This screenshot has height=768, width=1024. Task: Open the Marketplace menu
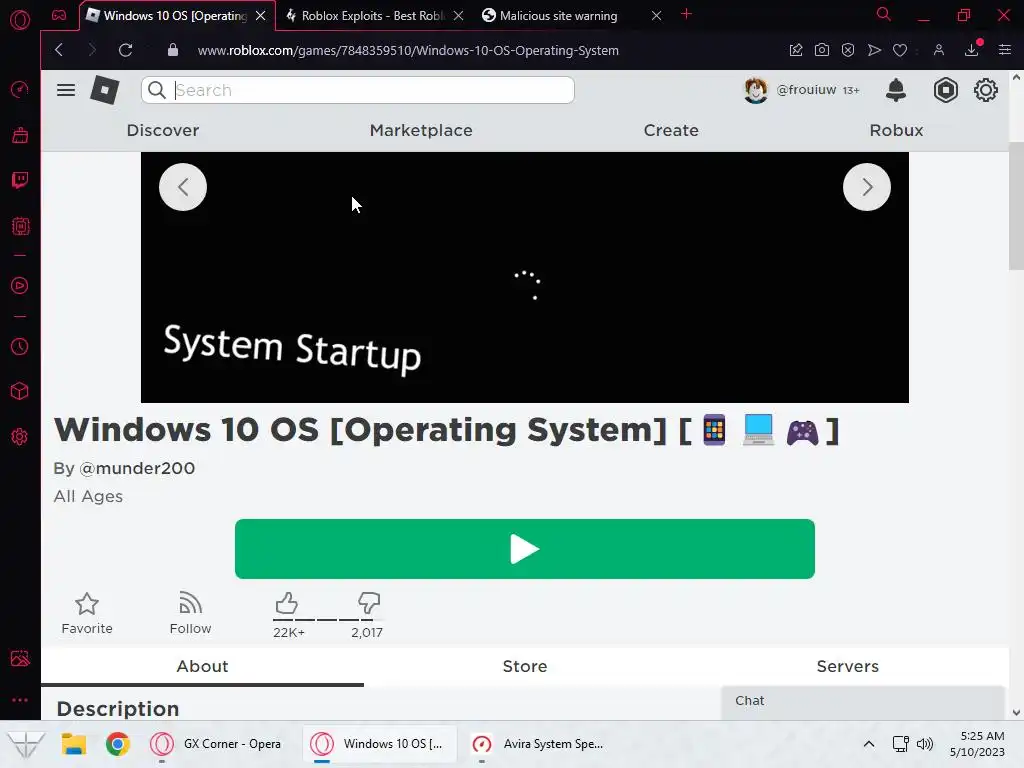click(421, 130)
